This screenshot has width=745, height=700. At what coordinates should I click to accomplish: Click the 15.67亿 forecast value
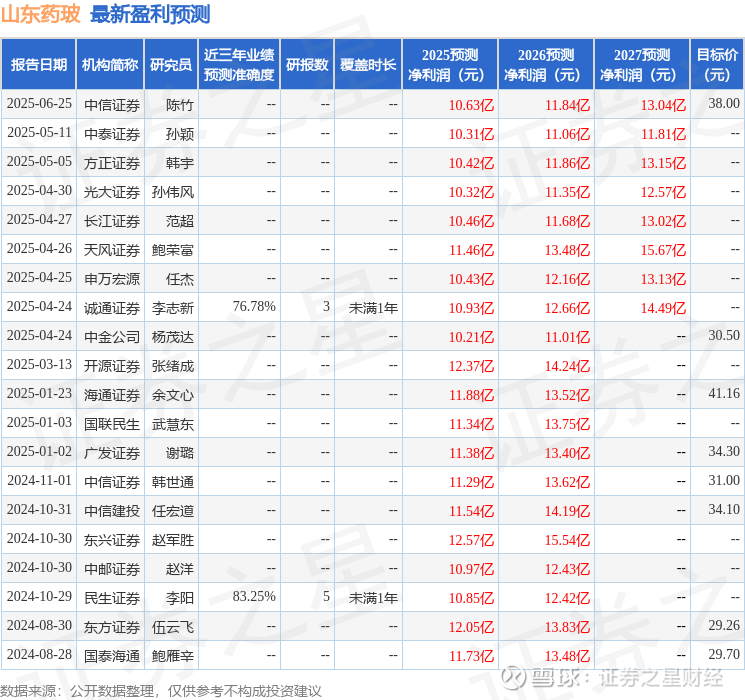click(x=663, y=250)
